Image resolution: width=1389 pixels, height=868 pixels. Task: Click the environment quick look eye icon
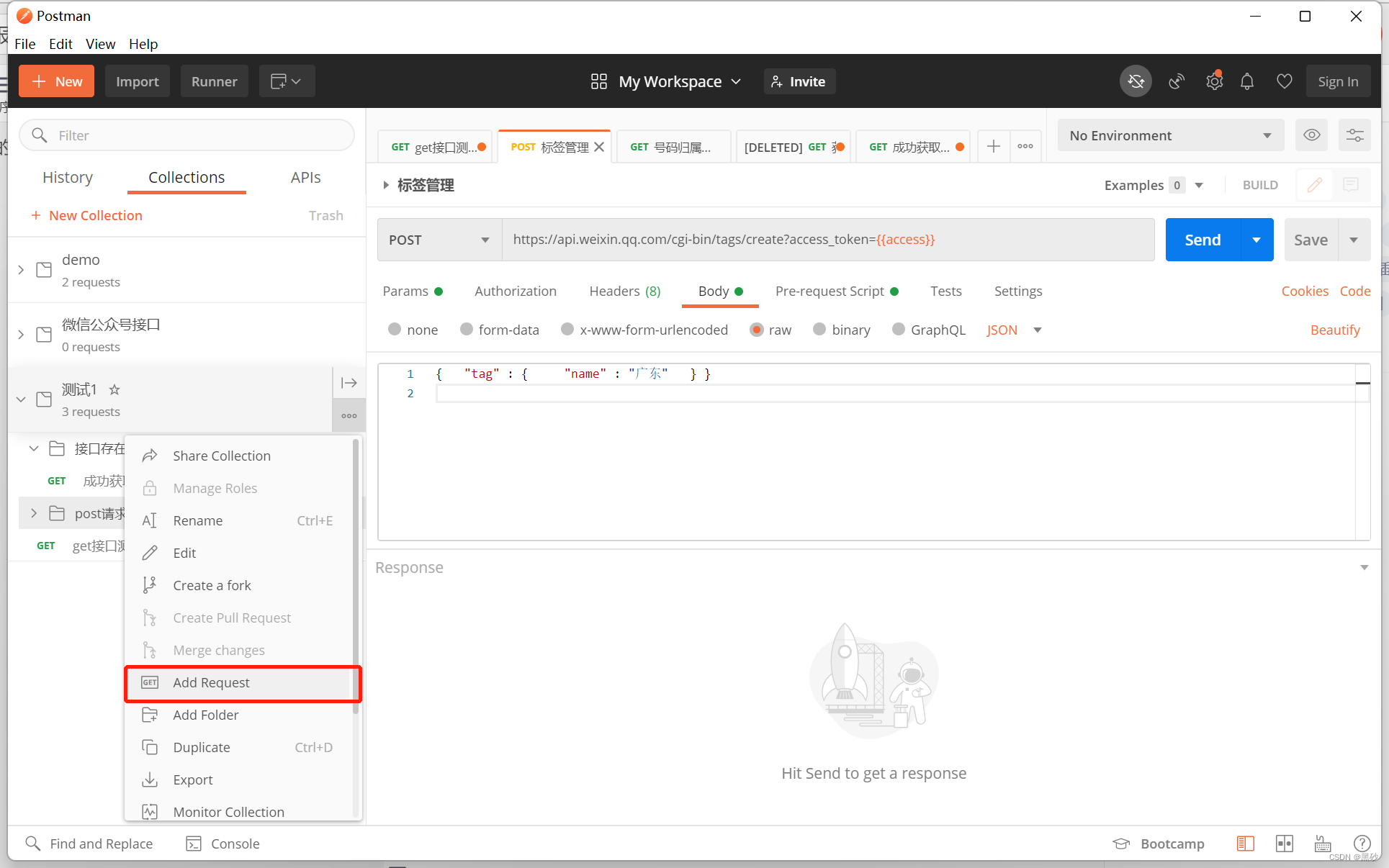[x=1311, y=135]
